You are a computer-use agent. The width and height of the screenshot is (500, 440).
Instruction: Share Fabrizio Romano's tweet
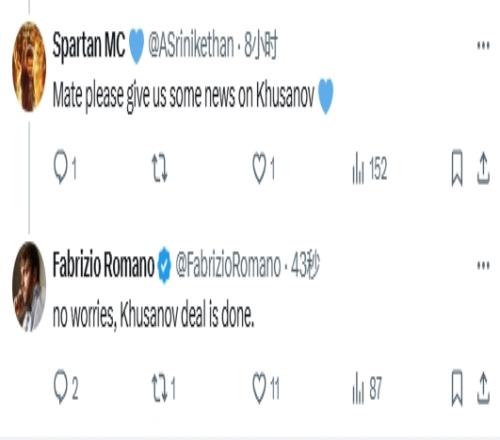[483, 388]
